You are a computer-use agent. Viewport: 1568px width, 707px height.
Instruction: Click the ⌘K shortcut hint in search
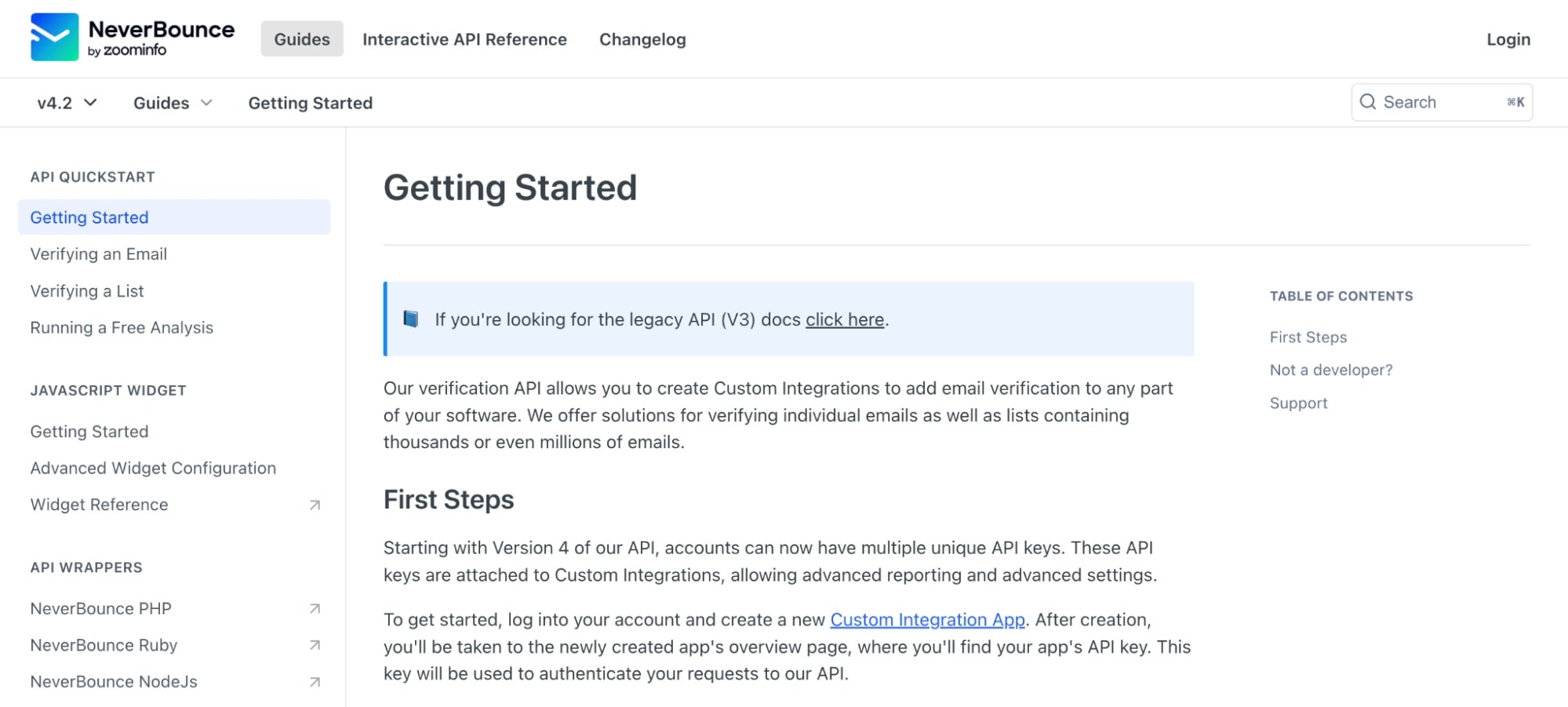(x=1515, y=102)
